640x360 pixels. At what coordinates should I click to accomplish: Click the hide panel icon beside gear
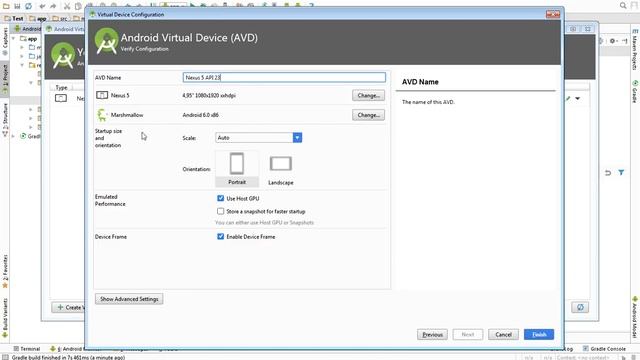click(625, 41)
